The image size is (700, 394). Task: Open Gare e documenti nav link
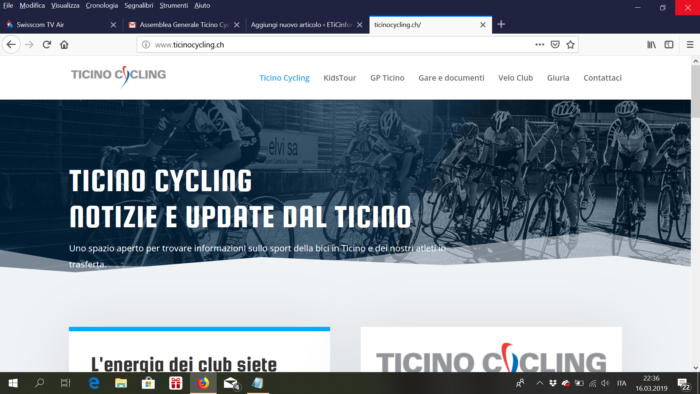pyautogui.click(x=451, y=78)
